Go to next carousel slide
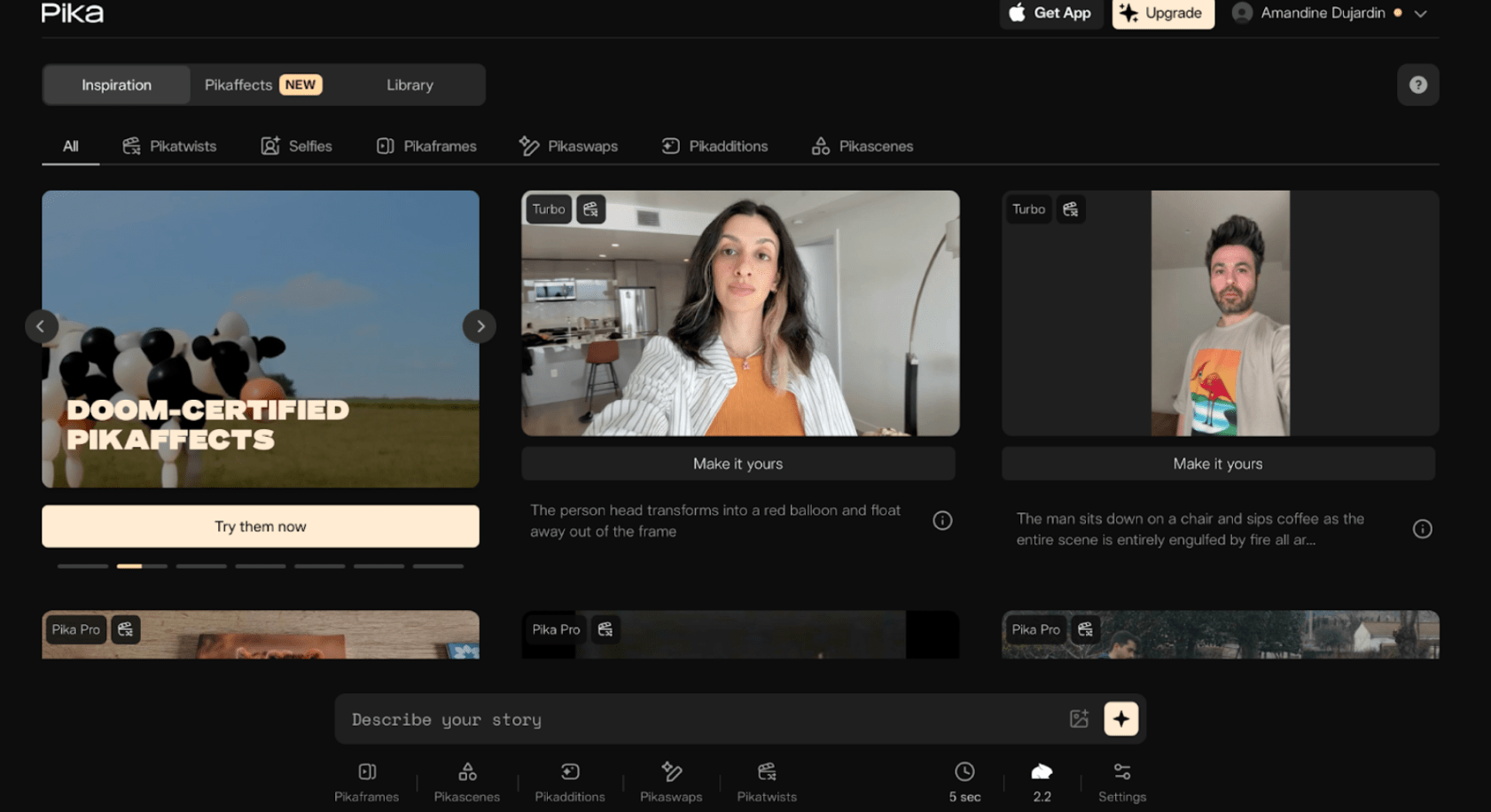1491x812 pixels. 480,326
